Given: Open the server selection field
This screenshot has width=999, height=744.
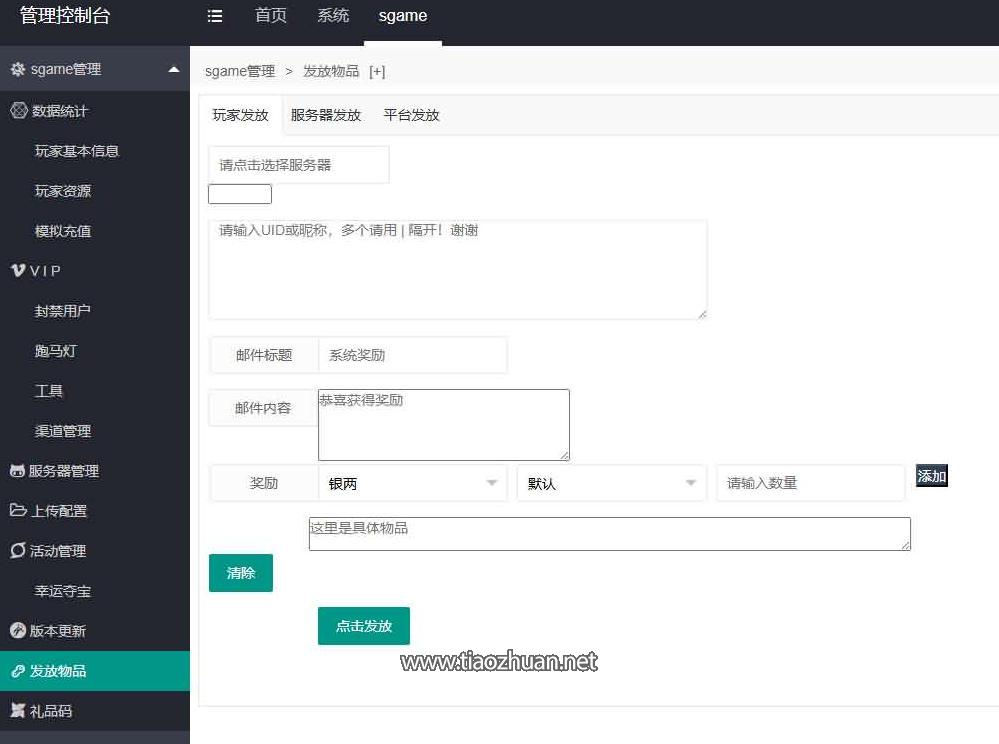Looking at the screenshot, I should pos(298,165).
